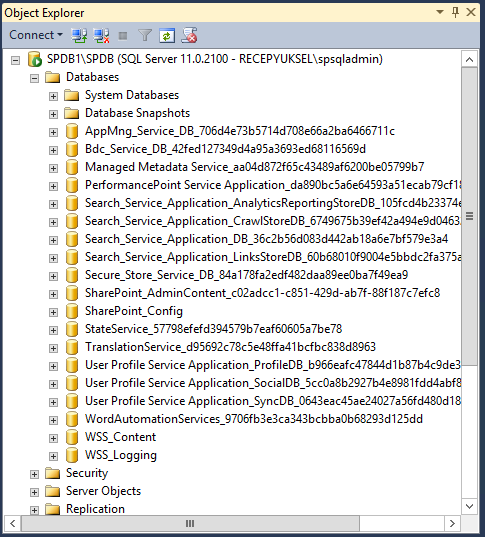Click vertical scrollbar up arrow

tap(469, 60)
